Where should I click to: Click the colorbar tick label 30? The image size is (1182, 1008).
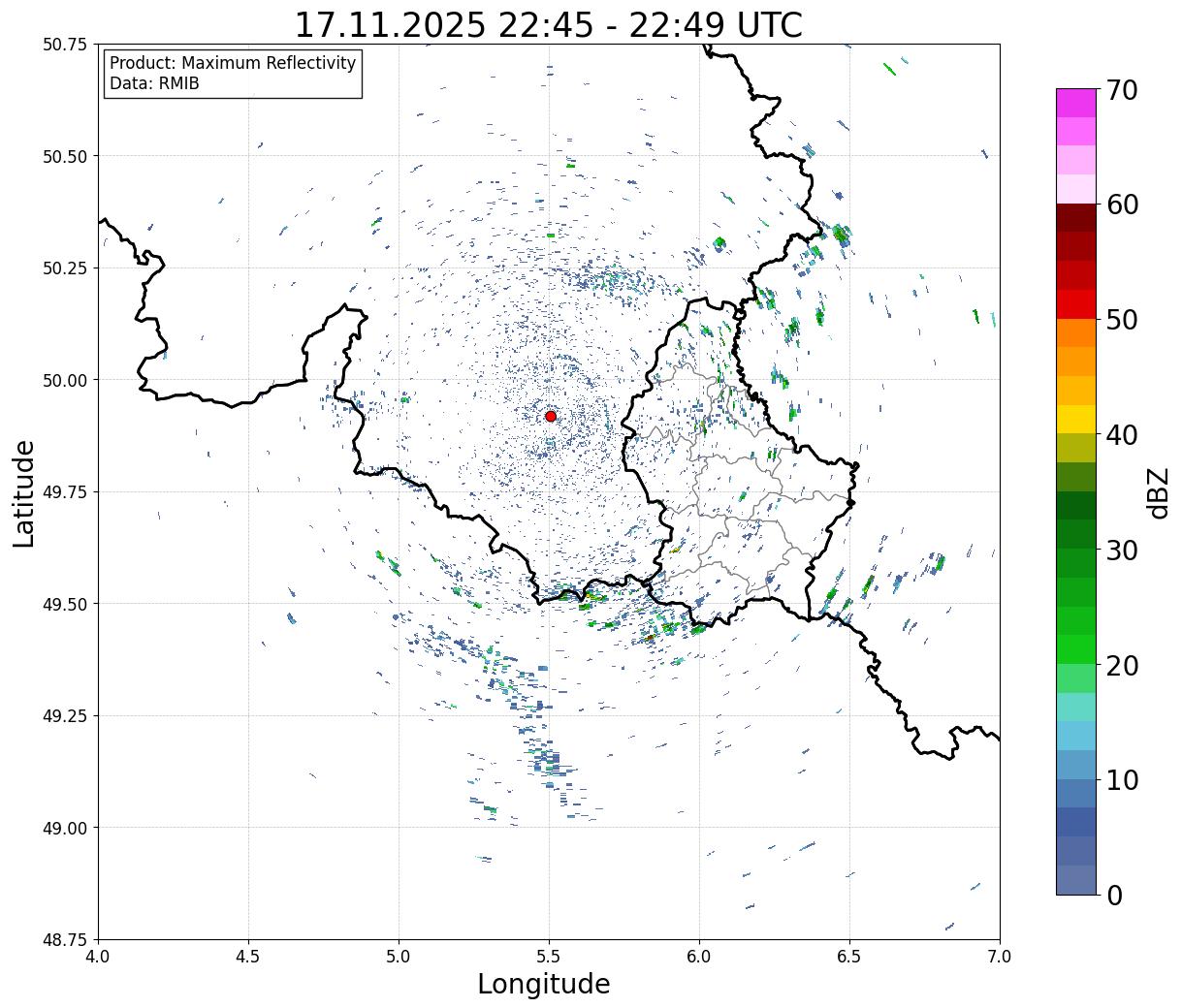1121,550
